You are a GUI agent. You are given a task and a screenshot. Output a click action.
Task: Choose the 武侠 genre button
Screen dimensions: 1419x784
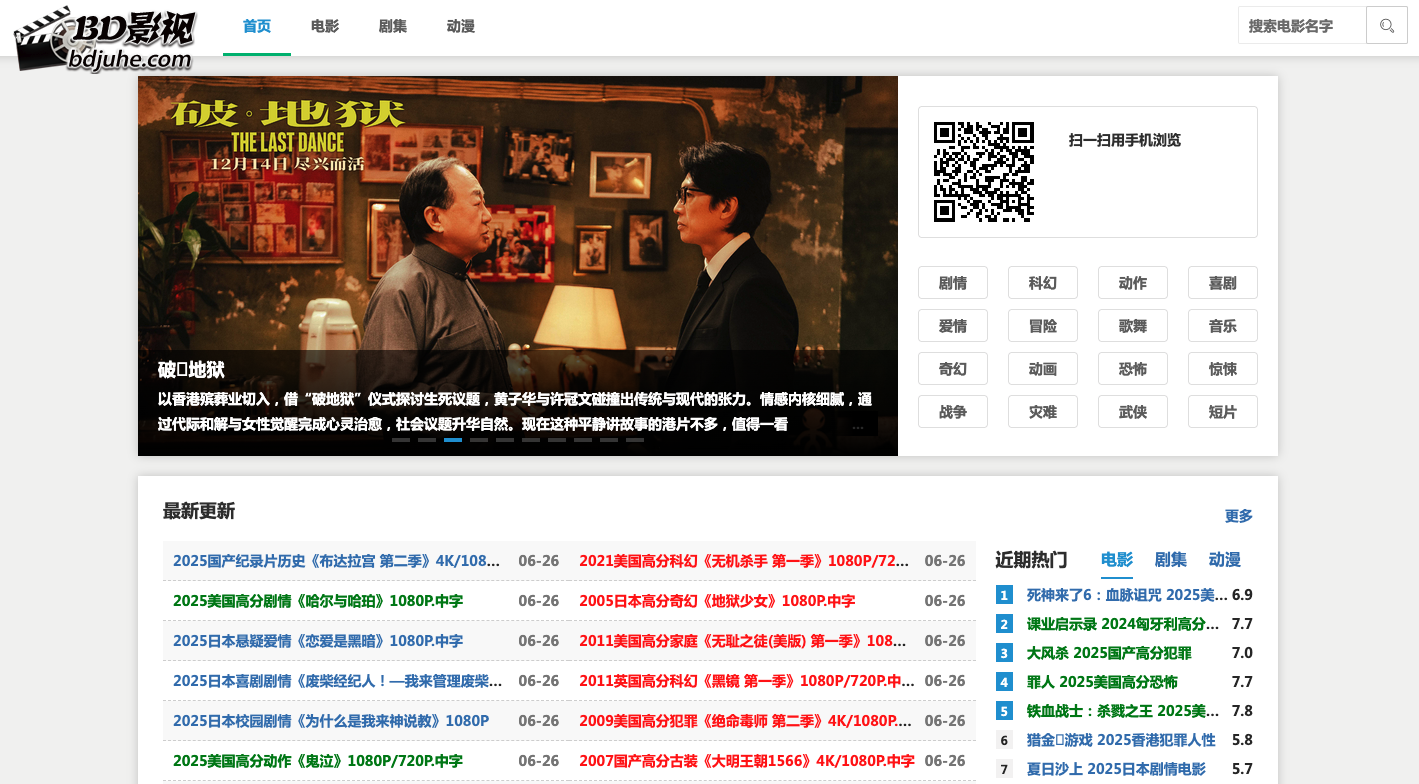click(1133, 412)
